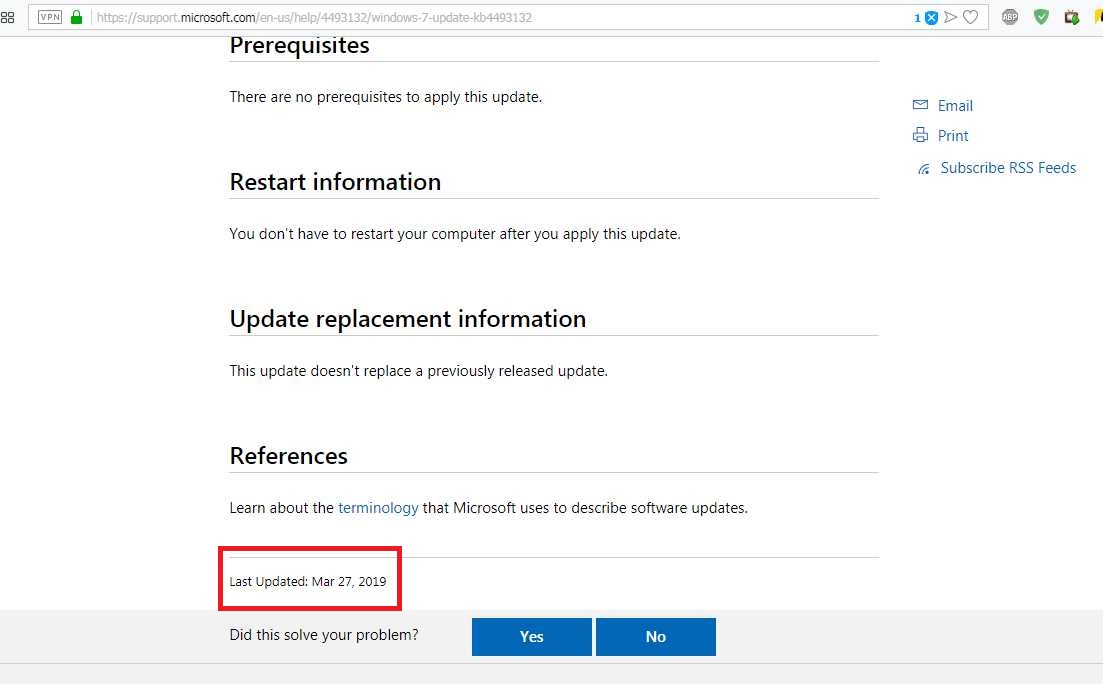Click the green padlock security icon

pos(77,17)
